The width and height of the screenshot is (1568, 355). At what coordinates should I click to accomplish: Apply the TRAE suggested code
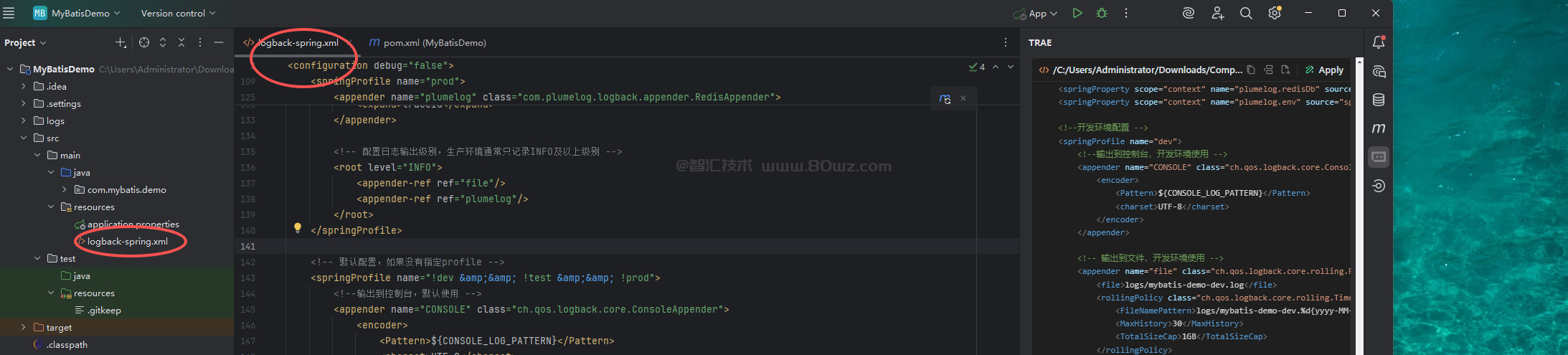[x=1324, y=70]
